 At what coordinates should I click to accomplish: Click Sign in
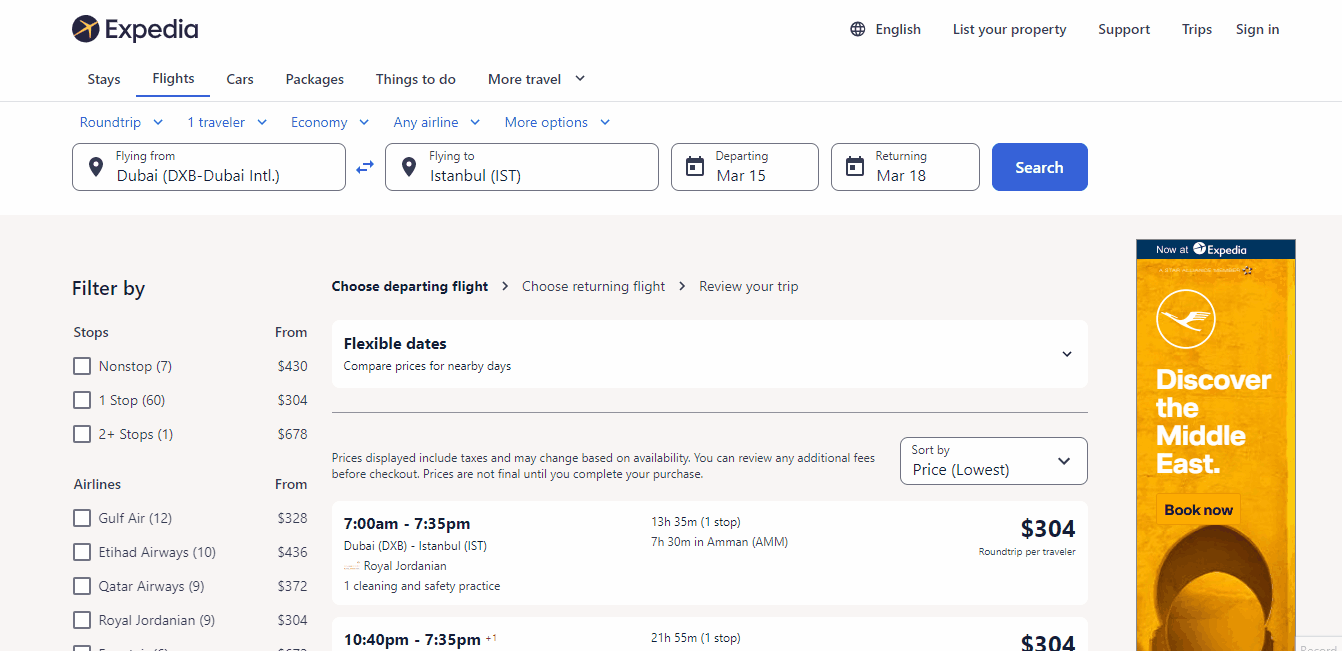pyautogui.click(x=1258, y=29)
